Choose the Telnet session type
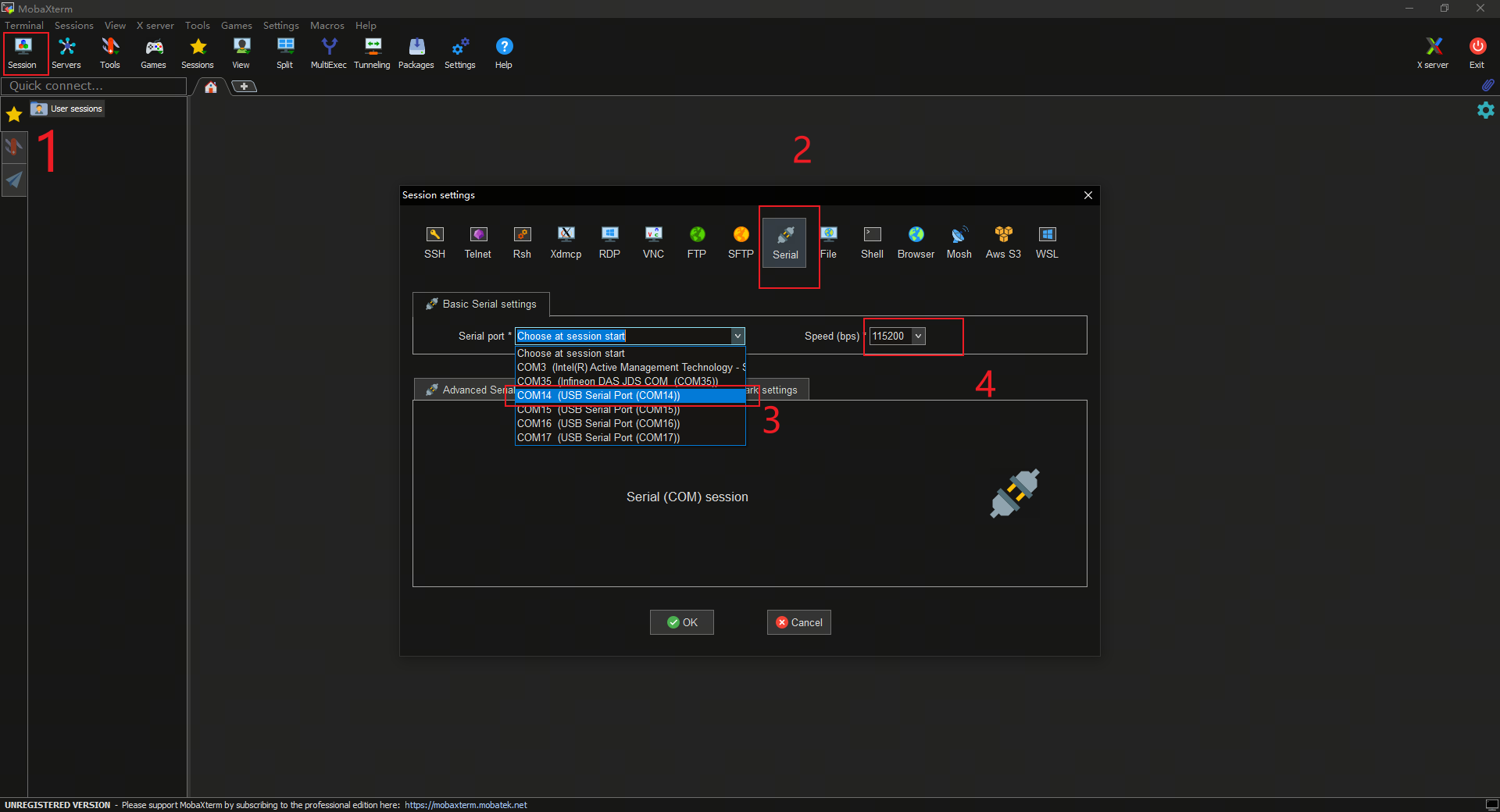This screenshot has width=1500, height=812. [478, 243]
